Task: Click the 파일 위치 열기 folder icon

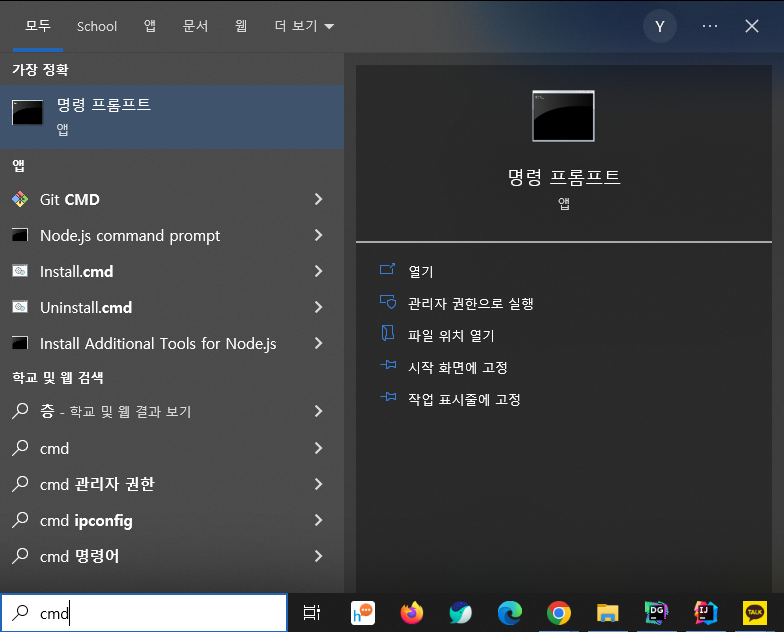Action: [x=388, y=333]
